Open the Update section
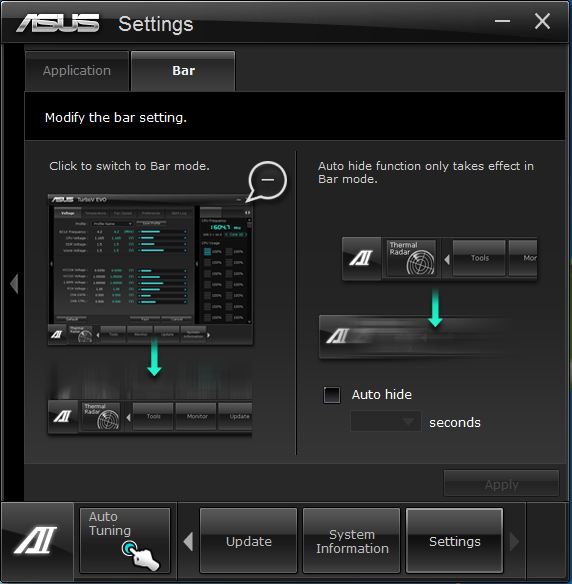This screenshot has width=572, height=584. (x=248, y=541)
